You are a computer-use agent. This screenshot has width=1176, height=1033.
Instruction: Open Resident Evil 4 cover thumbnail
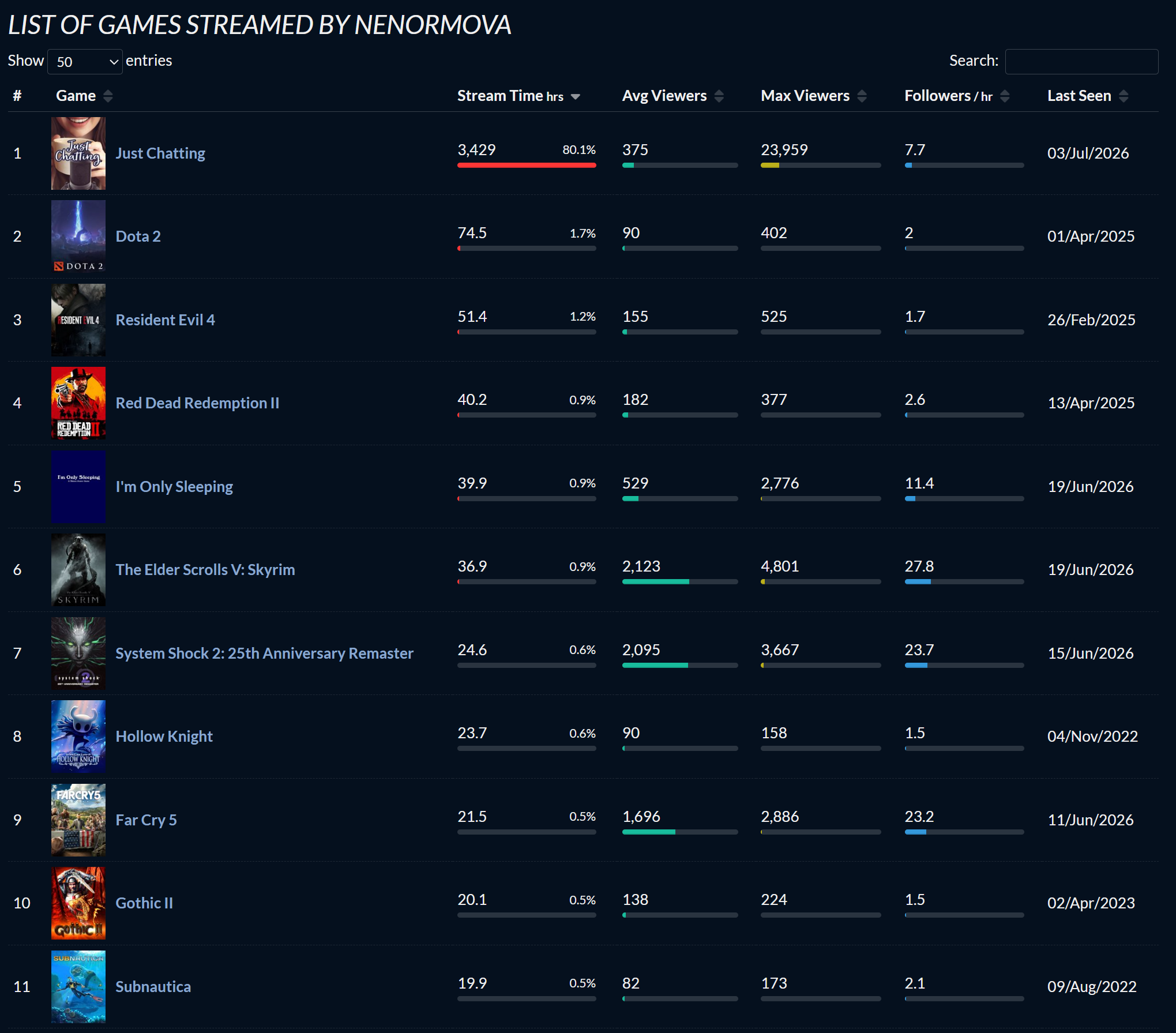point(78,320)
